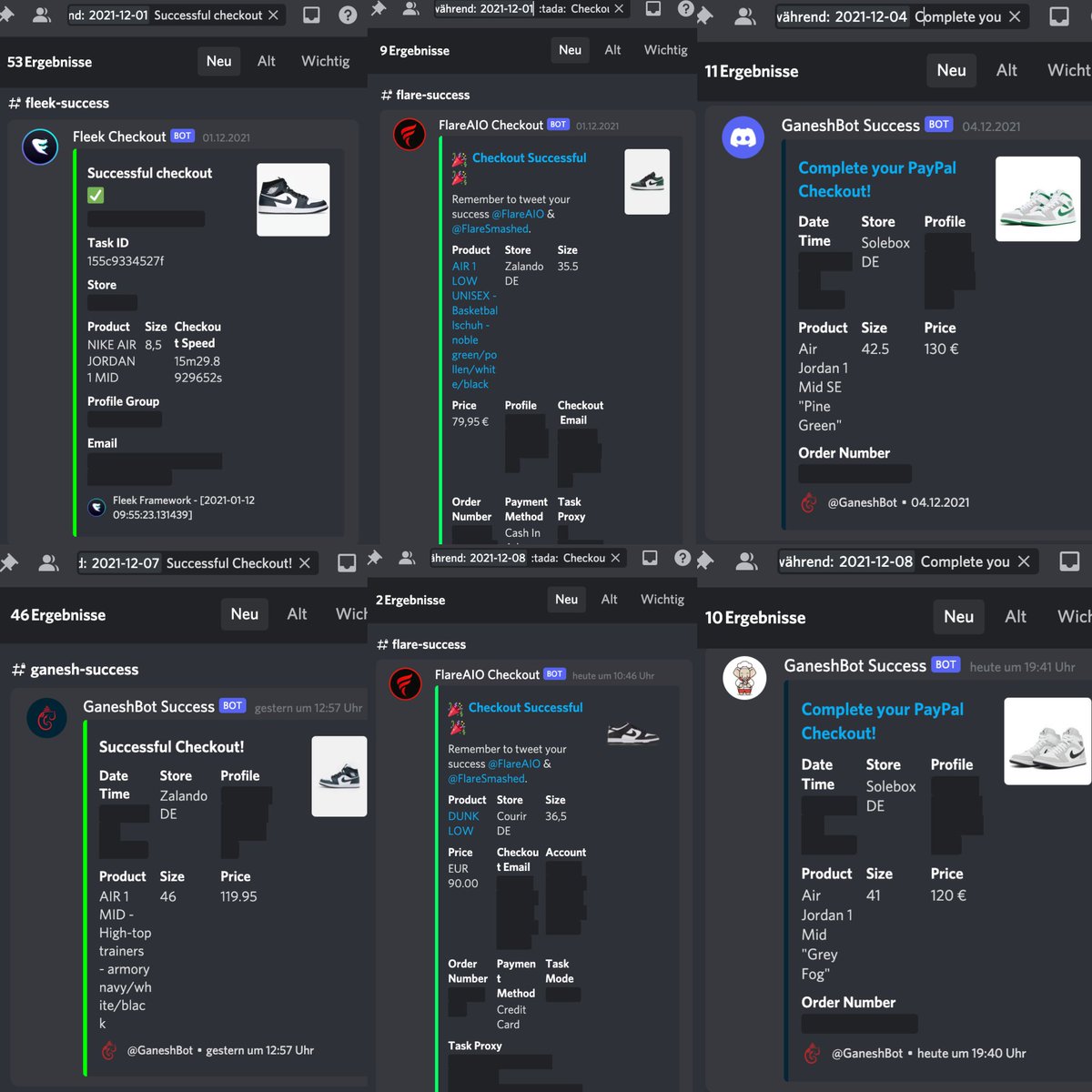Screen dimensions: 1092x1092
Task: Click search field containing 2021-12-08 :tada: Checkou
Action: pyautogui.click(x=528, y=558)
